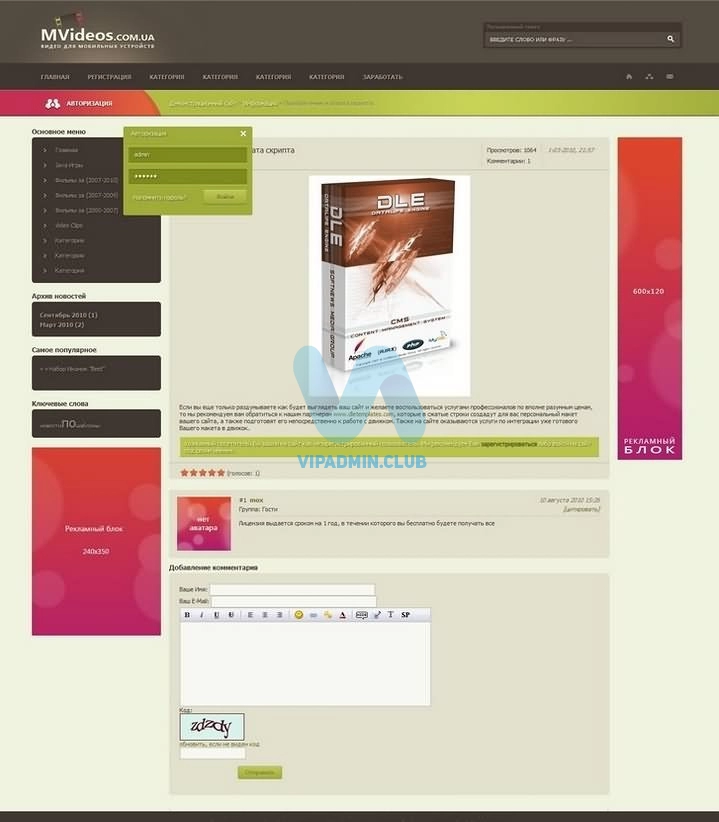Viewport: 719px width, 822px height.
Task: Toggle strikethrough formatting in comment editor
Action: pos(231,614)
